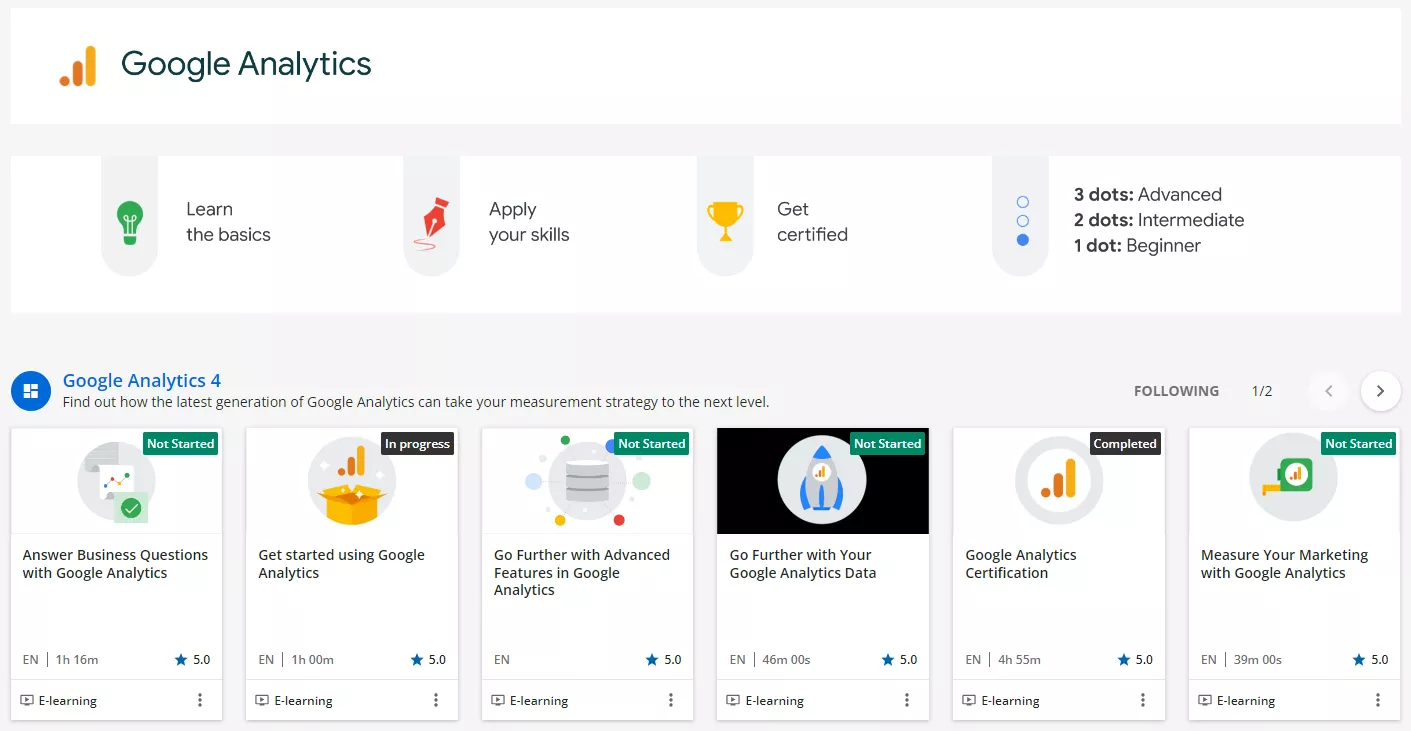Click star rating on Answer Business Questions card
This screenshot has width=1411, height=731.
click(193, 660)
